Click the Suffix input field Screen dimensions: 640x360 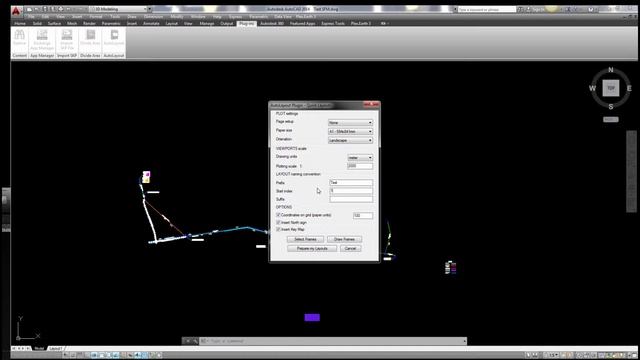point(351,199)
